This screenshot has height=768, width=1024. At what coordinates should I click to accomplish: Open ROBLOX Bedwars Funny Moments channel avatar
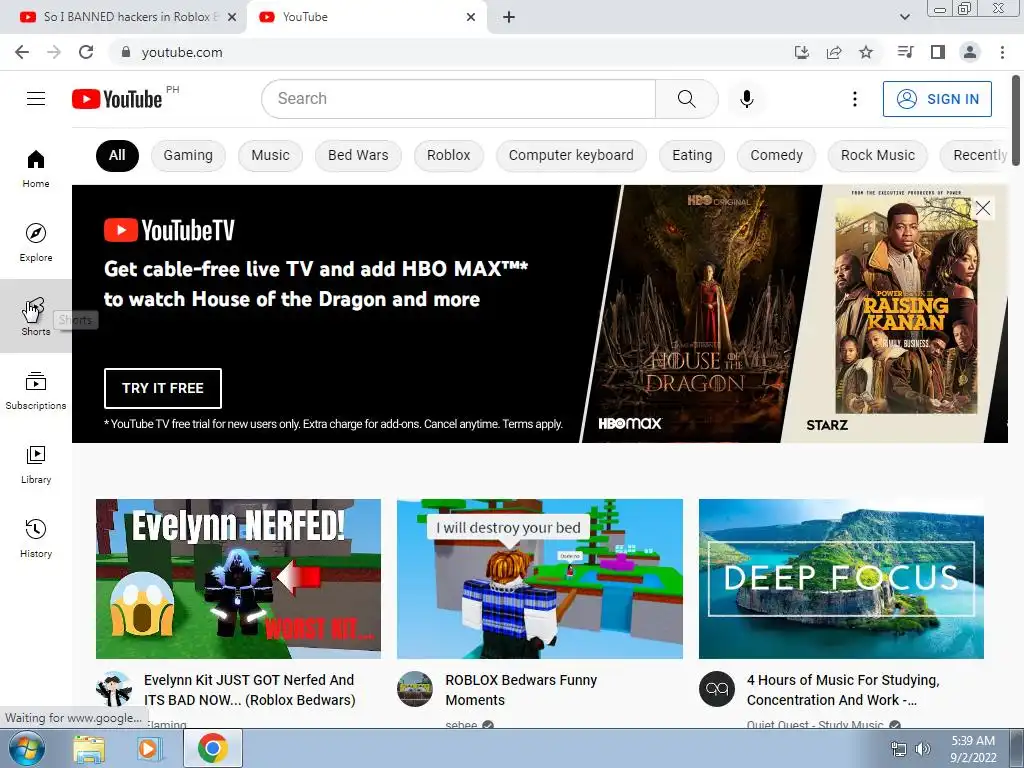point(415,689)
